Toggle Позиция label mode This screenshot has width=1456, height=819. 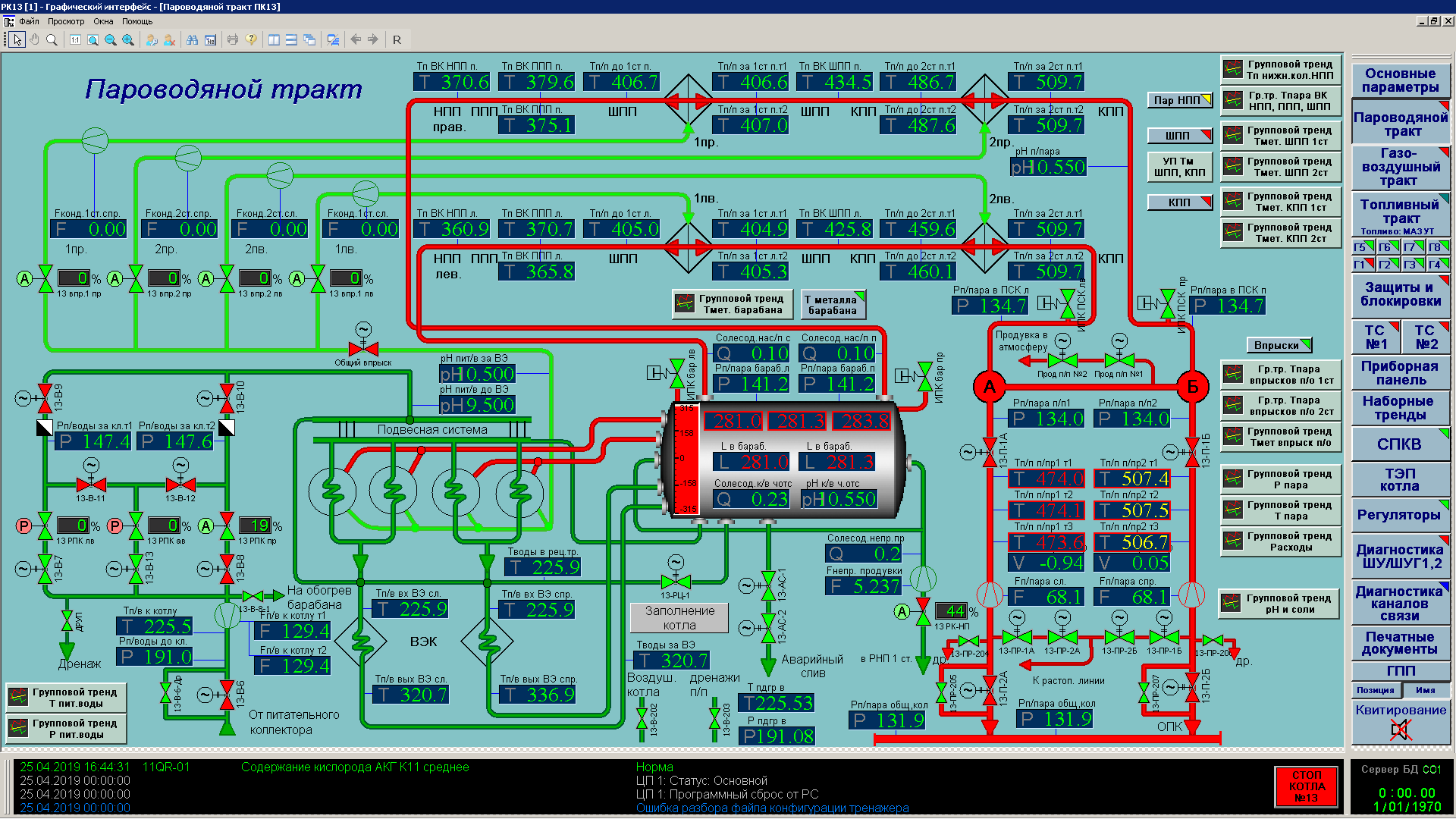(1376, 690)
